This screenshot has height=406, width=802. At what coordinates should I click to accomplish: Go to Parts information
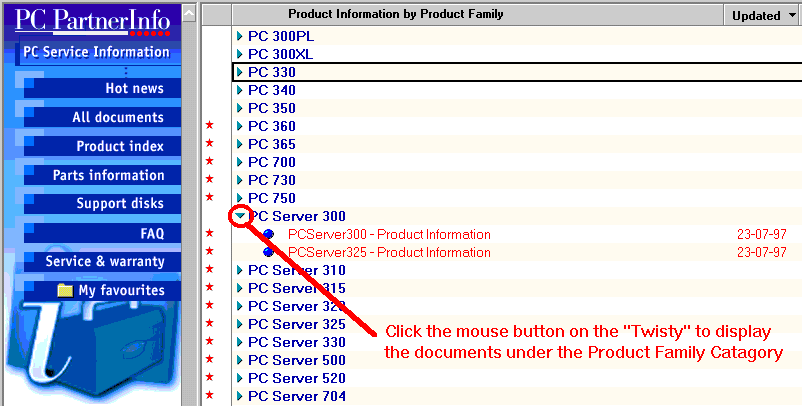pyautogui.click(x=108, y=175)
